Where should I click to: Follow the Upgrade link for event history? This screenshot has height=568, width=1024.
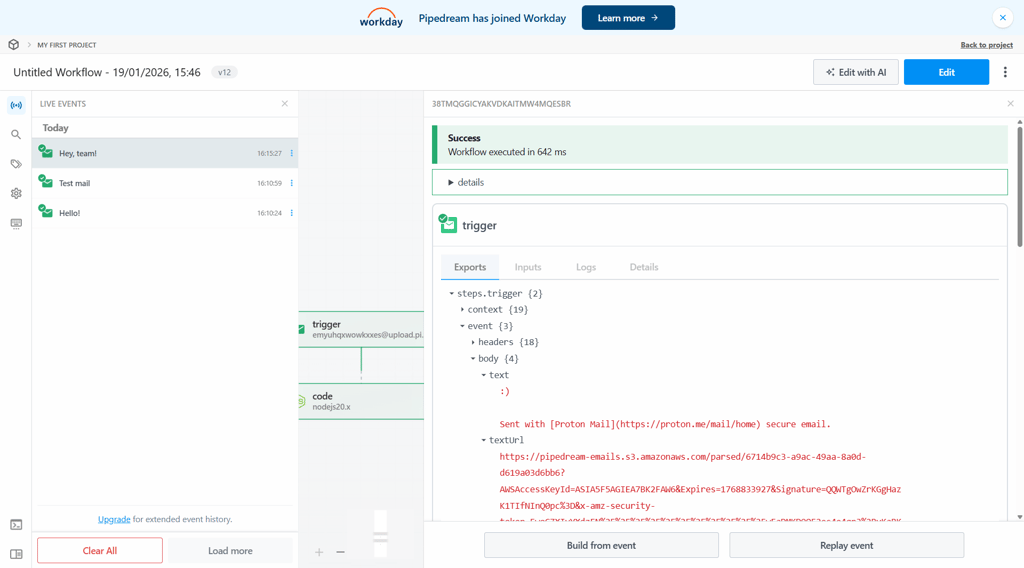tap(114, 519)
